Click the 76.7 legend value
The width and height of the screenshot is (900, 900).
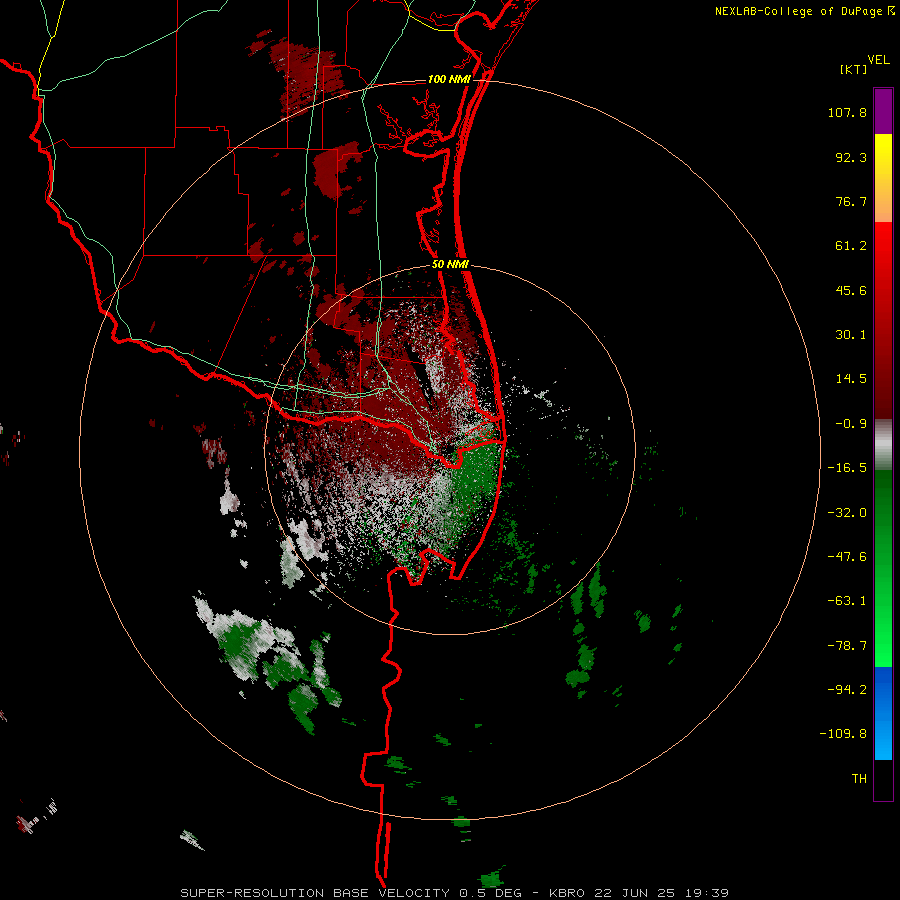click(851, 201)
